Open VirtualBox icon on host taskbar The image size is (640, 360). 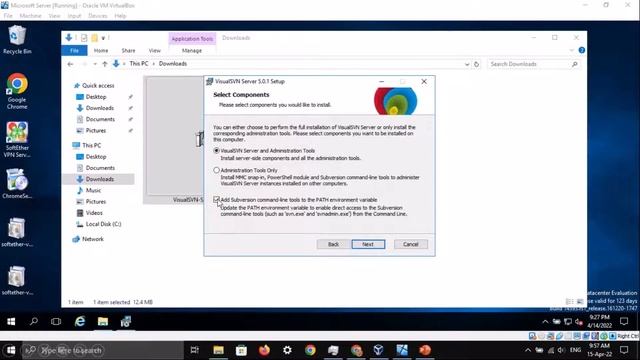pyautogui.click(x=378, y=350)
